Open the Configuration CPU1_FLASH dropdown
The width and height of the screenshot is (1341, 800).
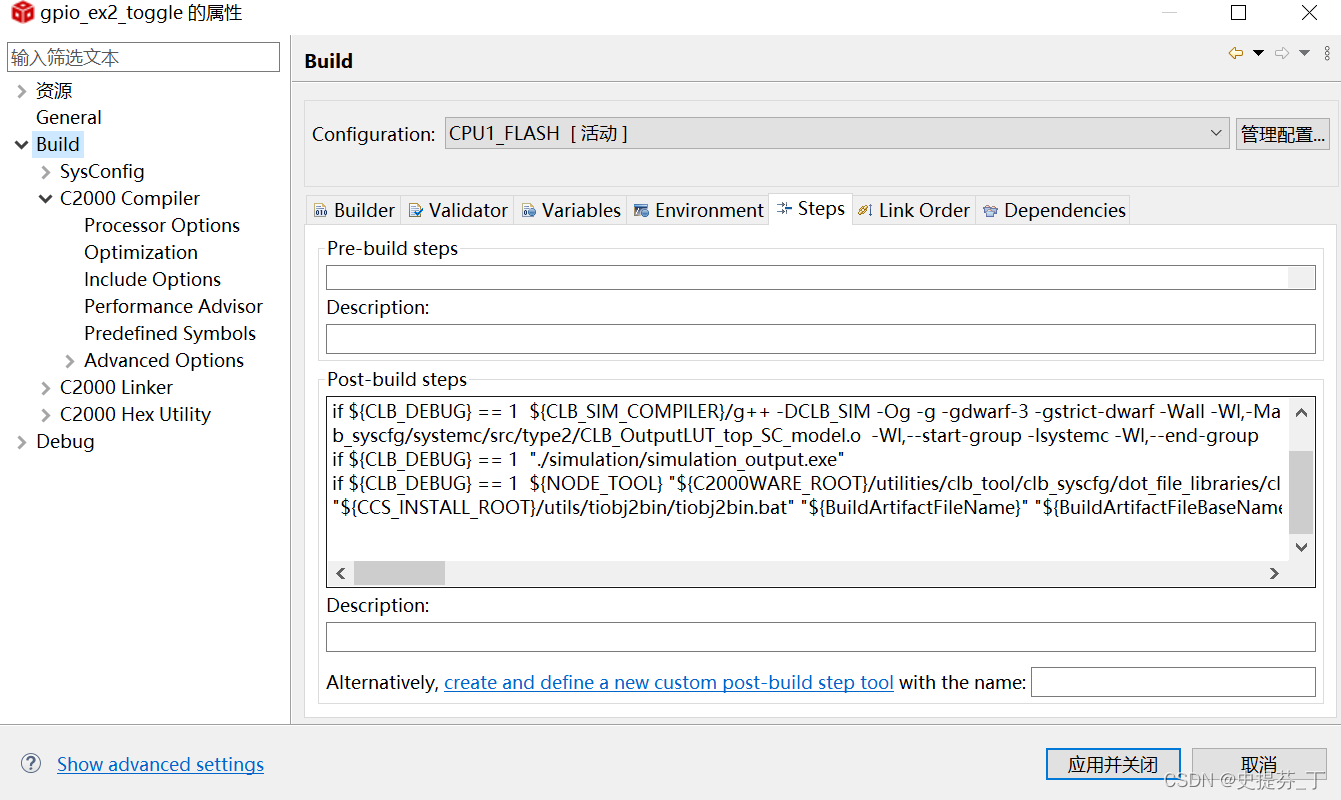[x=837, y=133]
